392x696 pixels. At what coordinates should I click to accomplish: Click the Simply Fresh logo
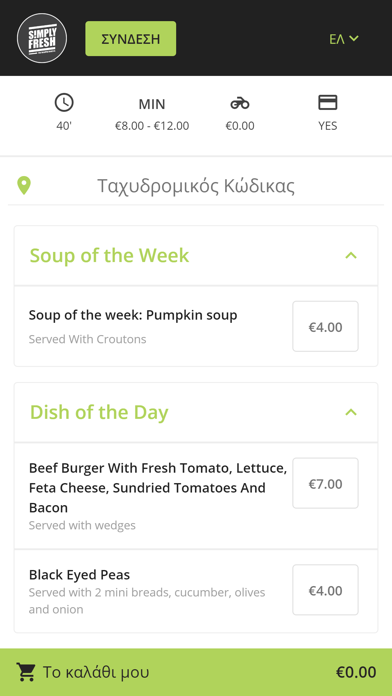(x=42, y=38)
